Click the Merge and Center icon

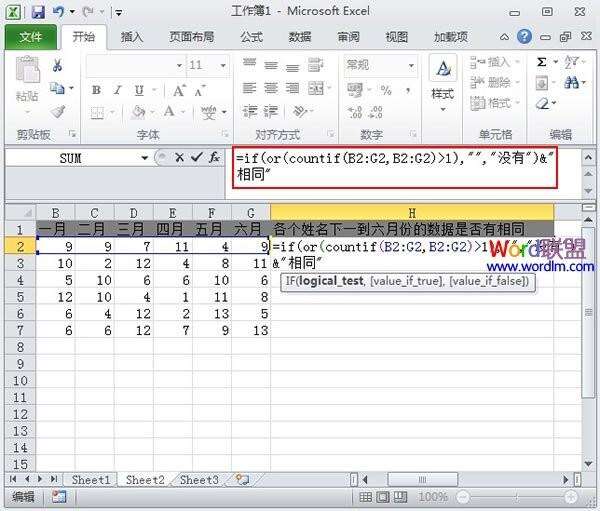point(316,88)
